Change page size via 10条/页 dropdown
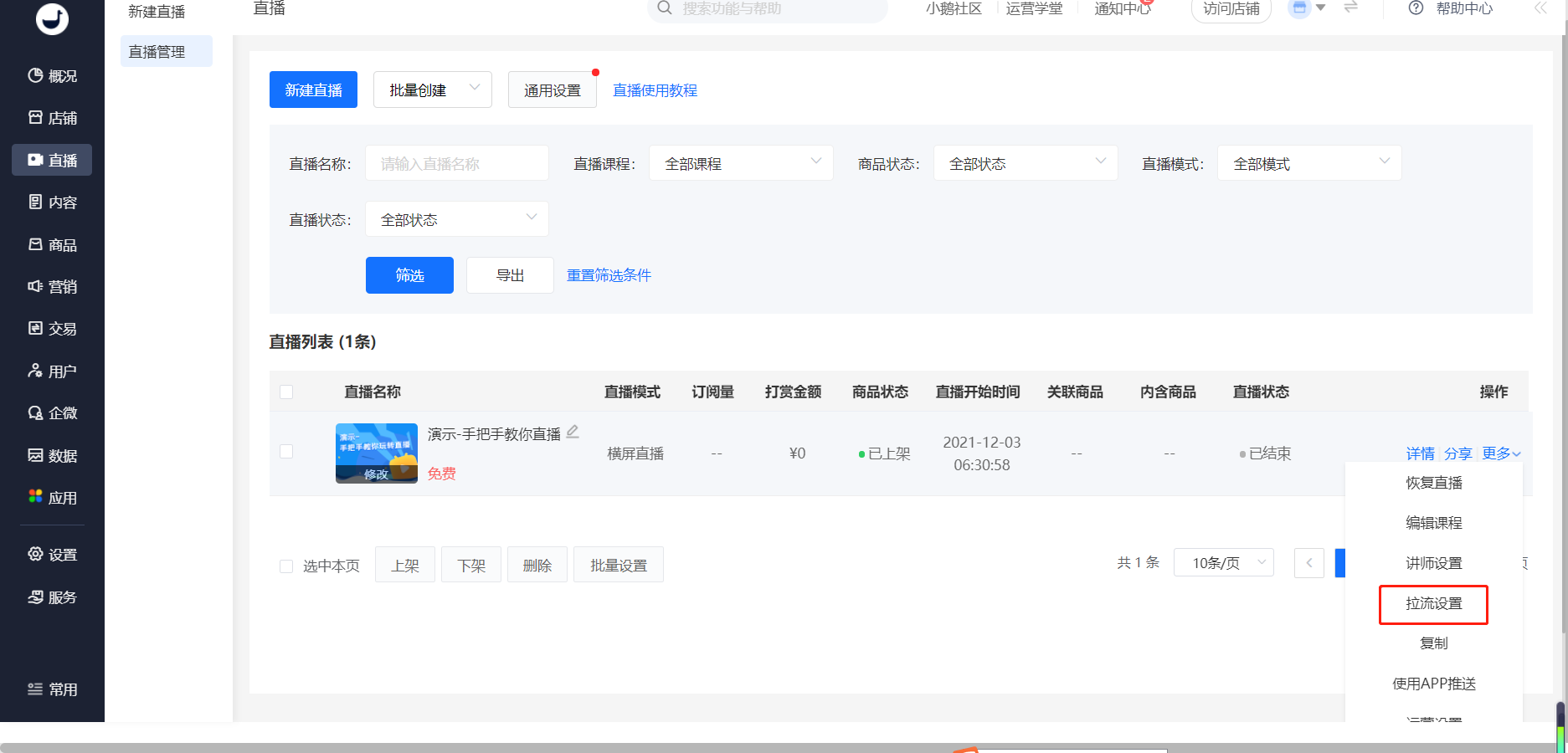Image resolution: width=1568 pixels, height=753 pixels. pos(1223,563)
